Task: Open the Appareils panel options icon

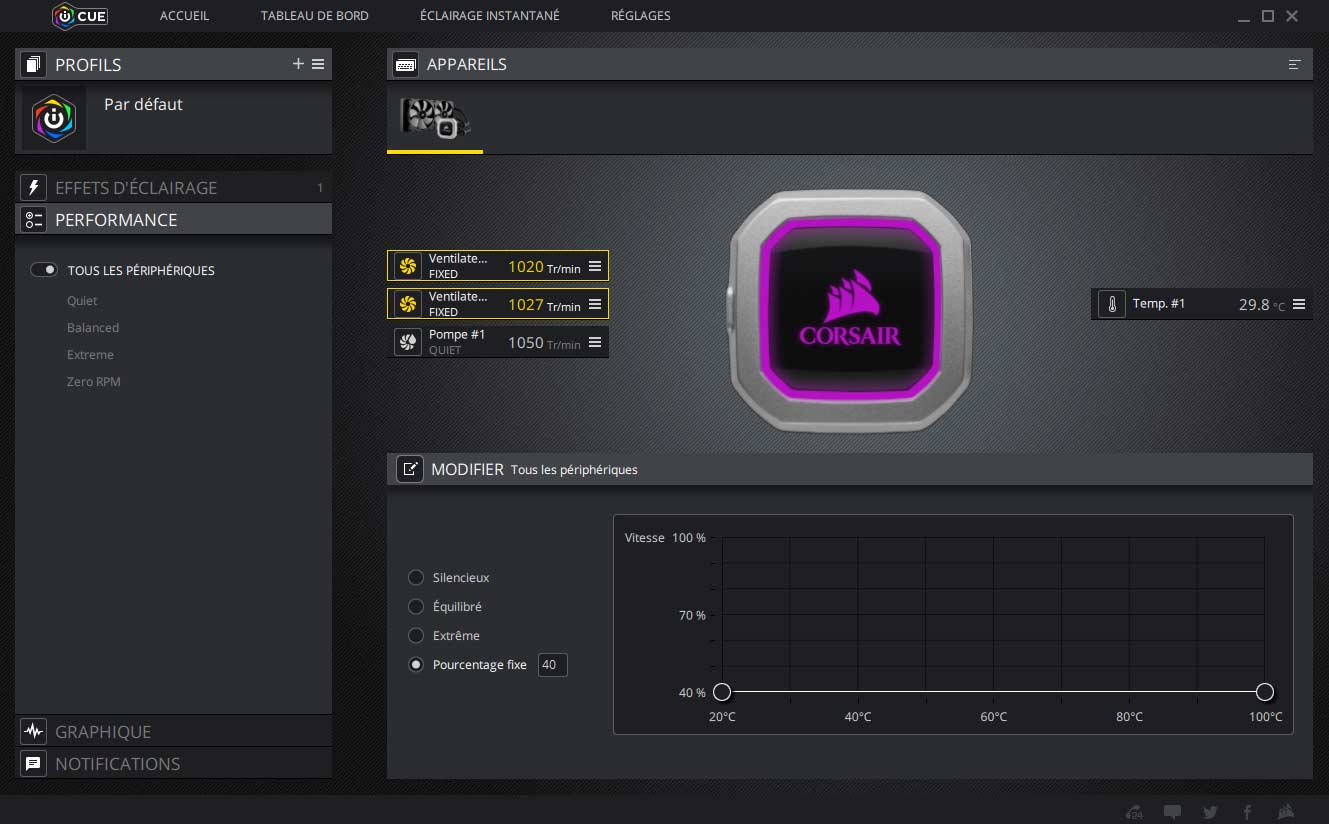Action: [x=1295, y=64]
